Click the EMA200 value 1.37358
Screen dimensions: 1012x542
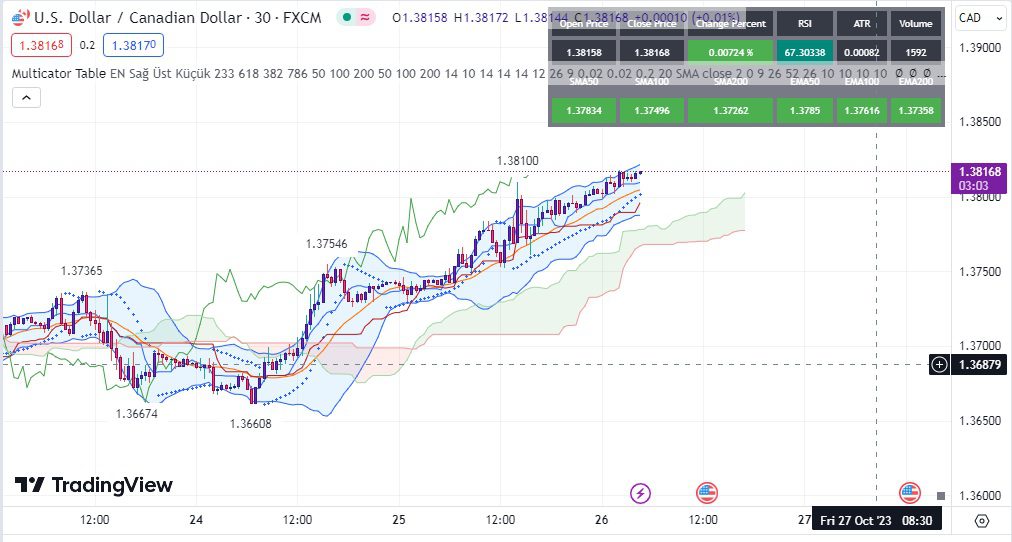916,110
